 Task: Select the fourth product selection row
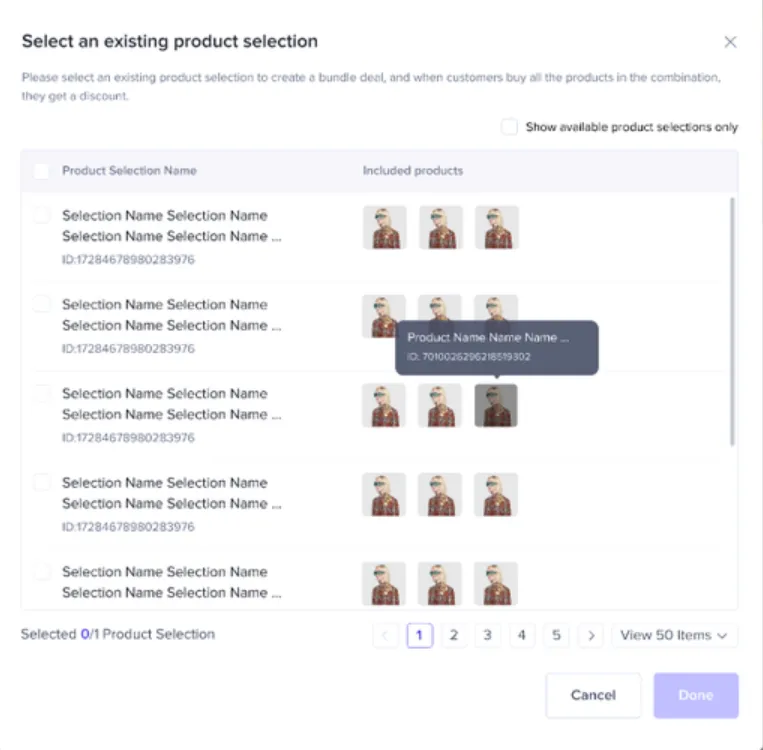pyautogui.click(x=41, y=482)
